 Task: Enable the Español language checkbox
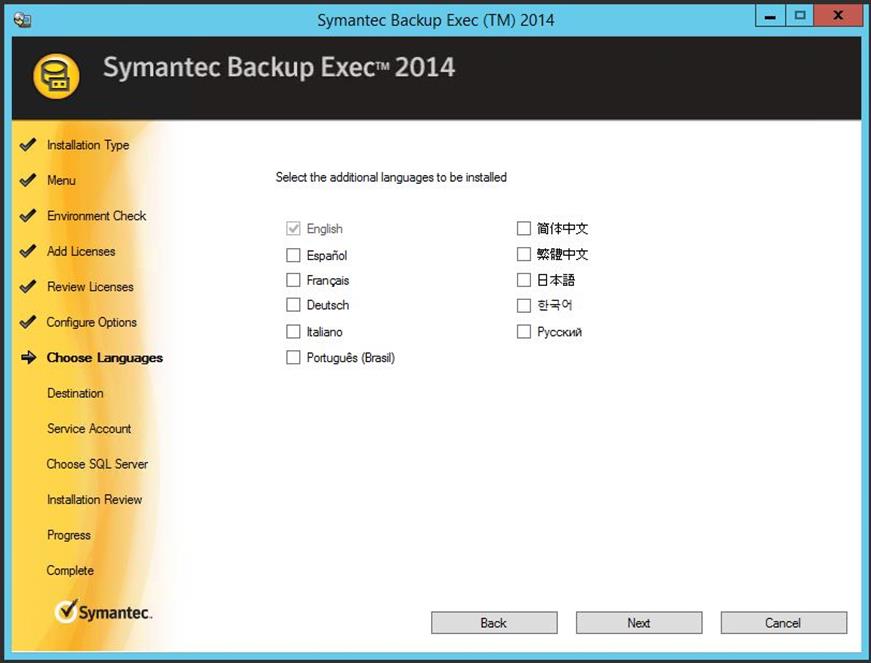pyautogui.click(x=293, y=255)
